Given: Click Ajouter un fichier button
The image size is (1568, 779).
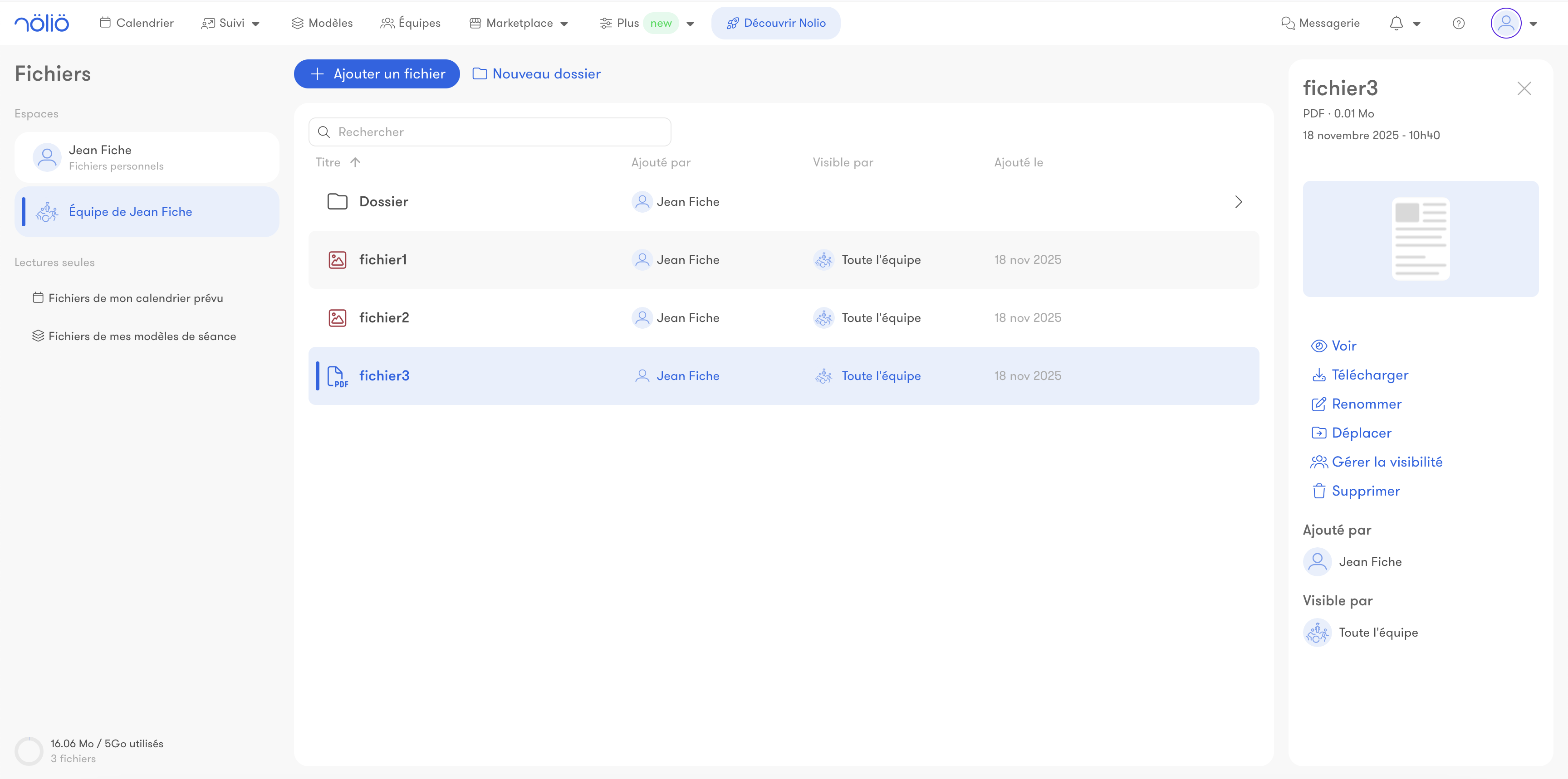Looking at the screenshot, I should (377, 74).
